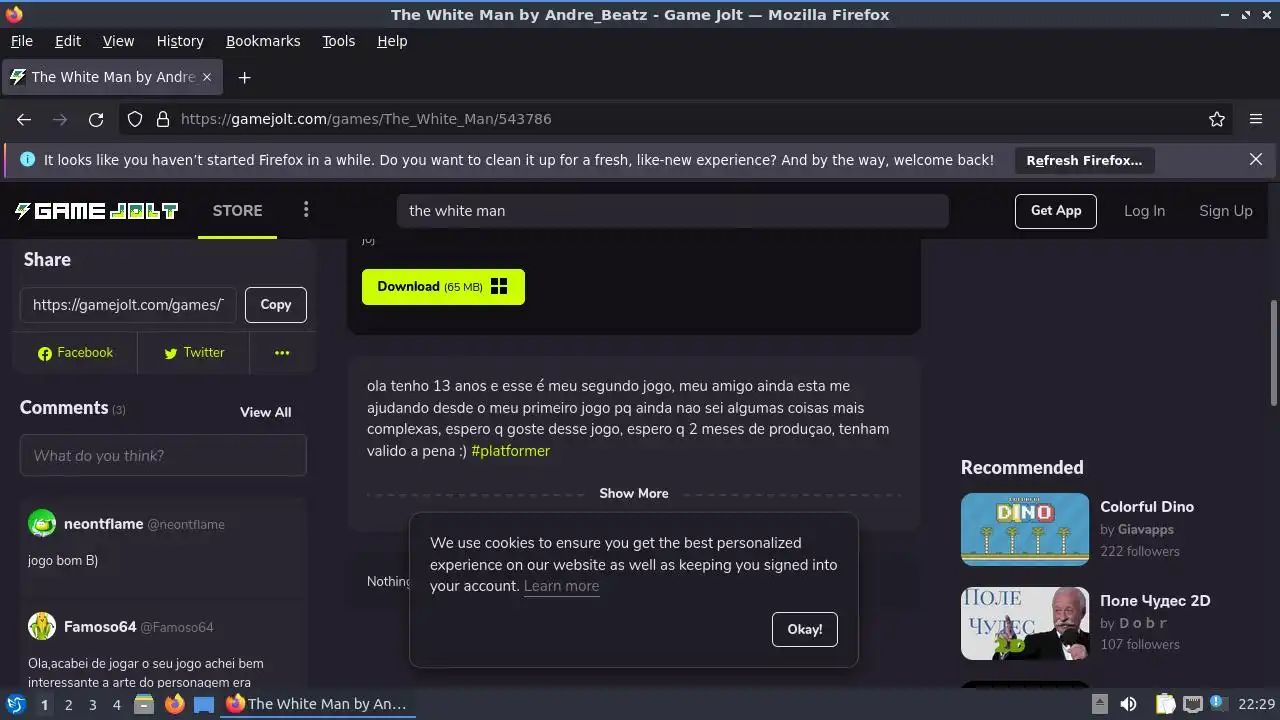
Task: Share the game on Facebook
Action: [x=75, y=353]
